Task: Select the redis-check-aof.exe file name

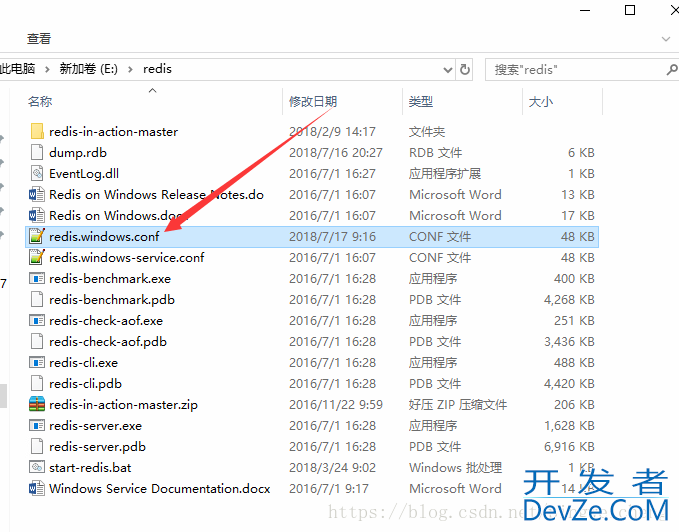Action: coord(106,320)
